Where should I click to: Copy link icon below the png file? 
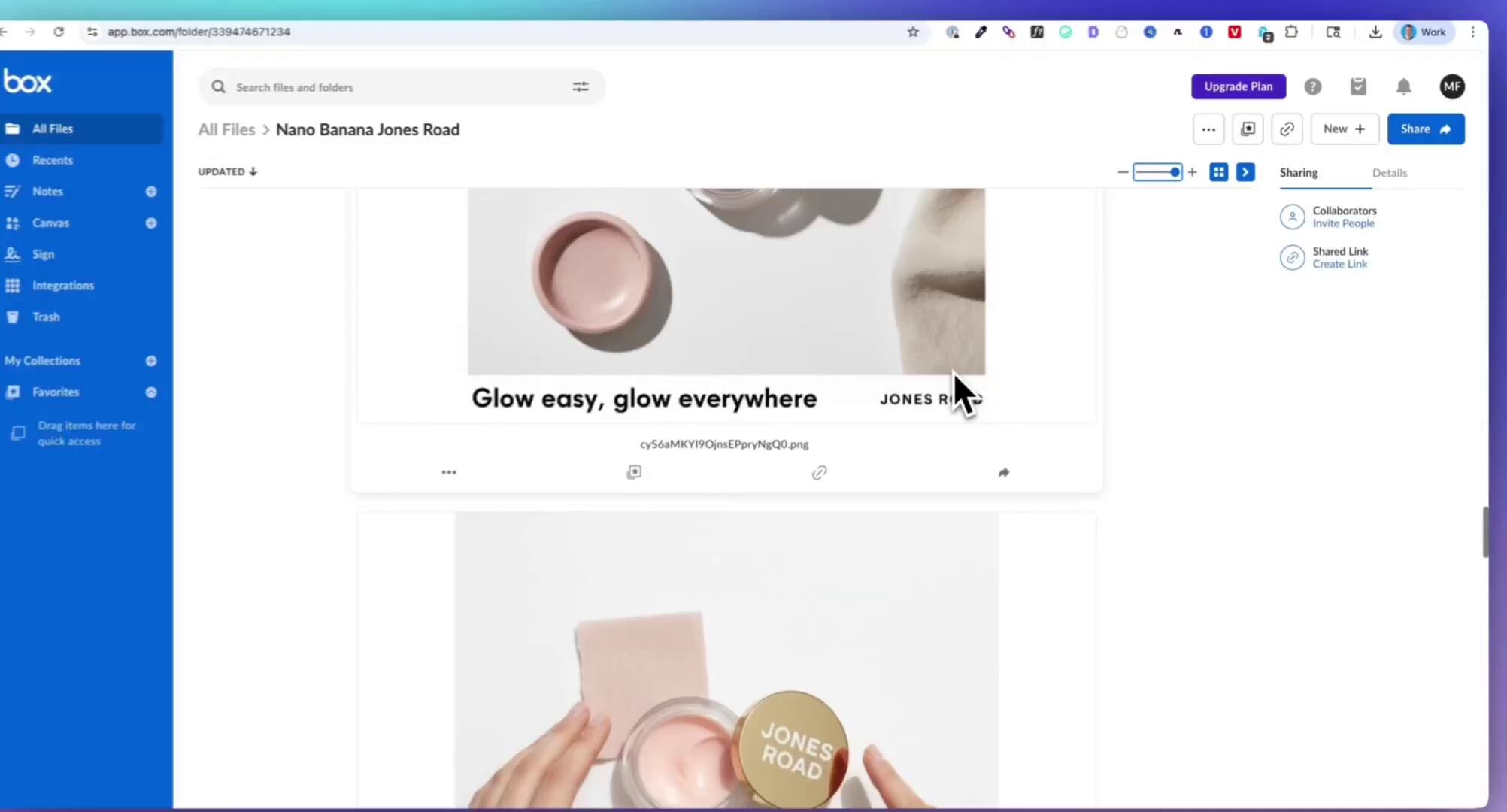(x=819, y=472)
